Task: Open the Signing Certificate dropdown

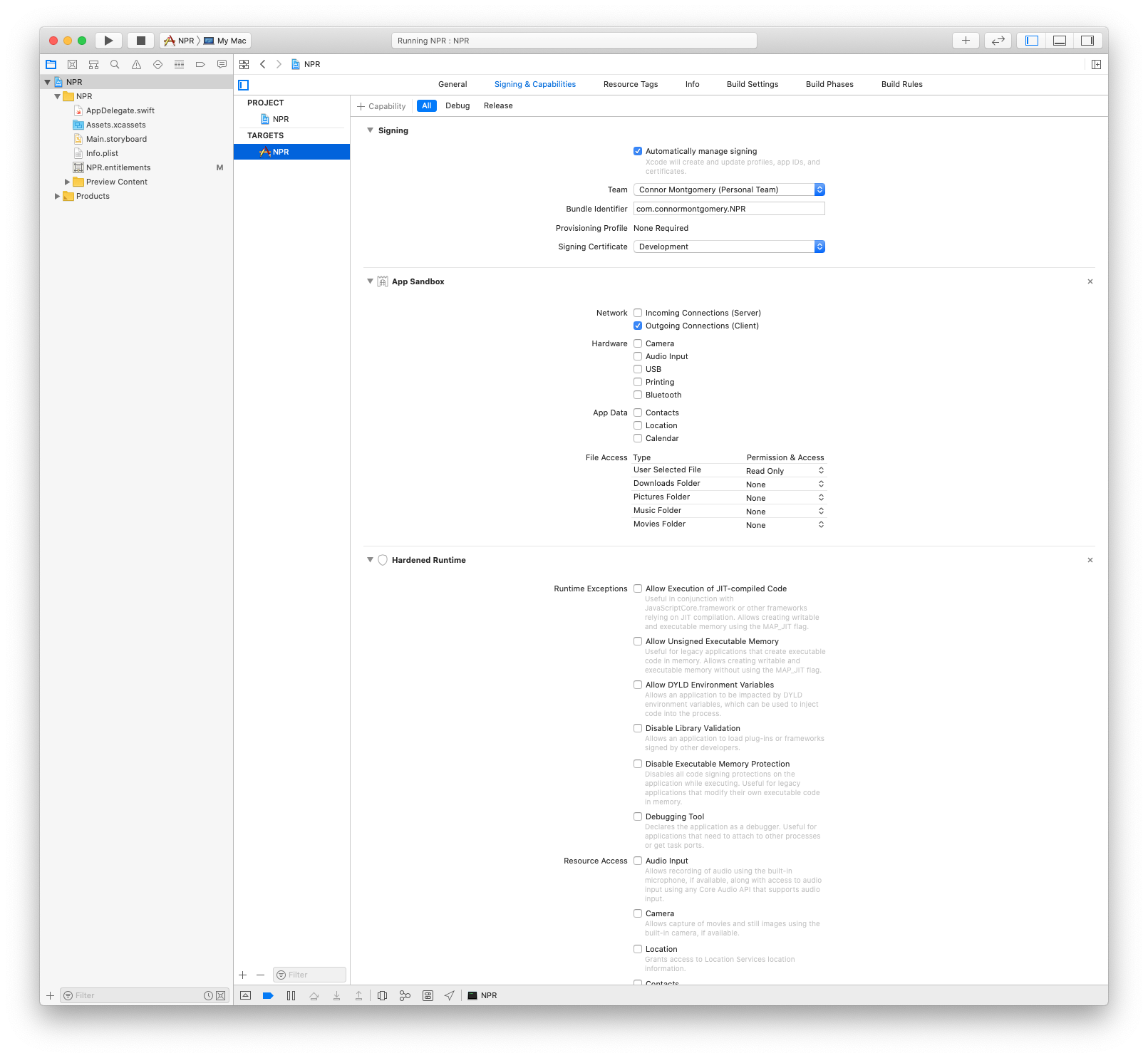Action: [729, 247]
